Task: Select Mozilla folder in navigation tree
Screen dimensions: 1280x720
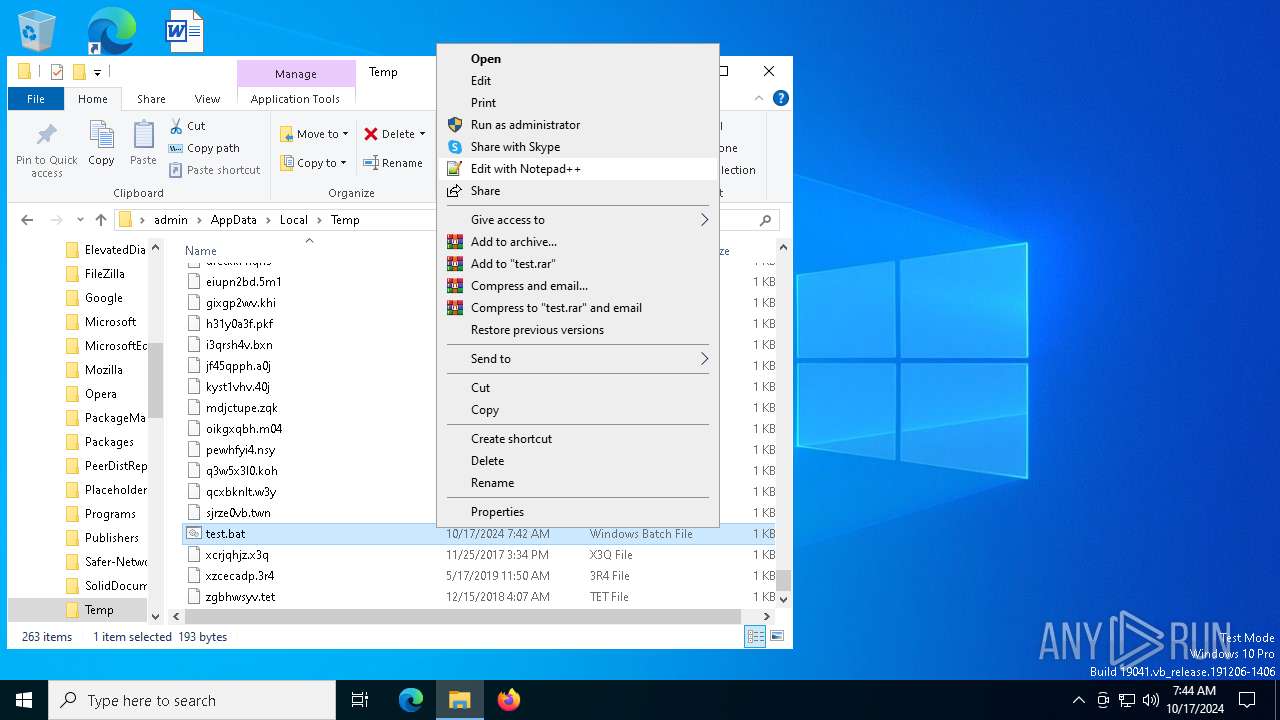Action: (104, 370)
